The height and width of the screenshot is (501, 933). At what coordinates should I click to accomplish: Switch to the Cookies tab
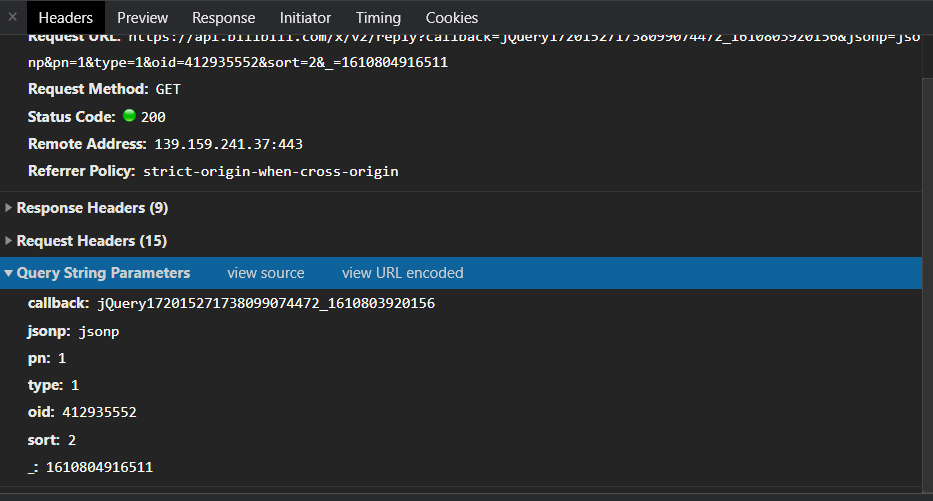(x=451, y=18)
